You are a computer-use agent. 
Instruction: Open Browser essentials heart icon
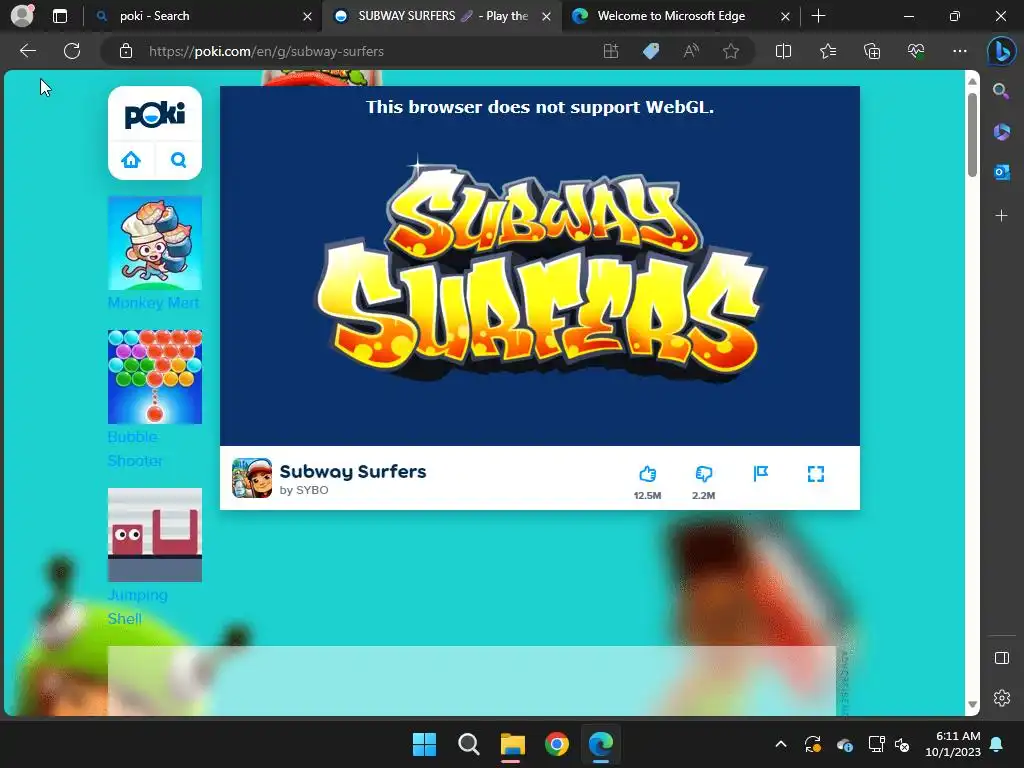tap(916, 51)
